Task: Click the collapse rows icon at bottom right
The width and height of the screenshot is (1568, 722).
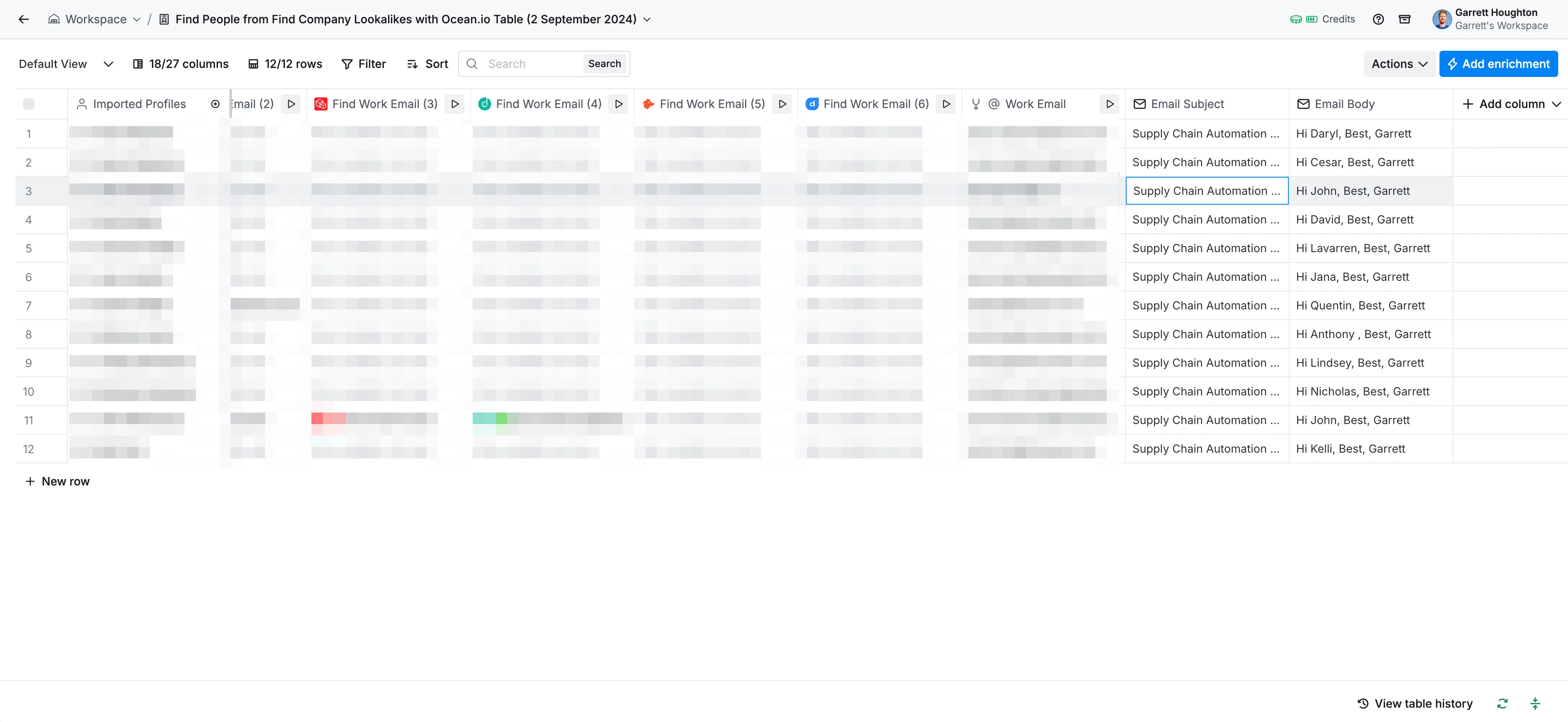Action: click(1535, 704)
